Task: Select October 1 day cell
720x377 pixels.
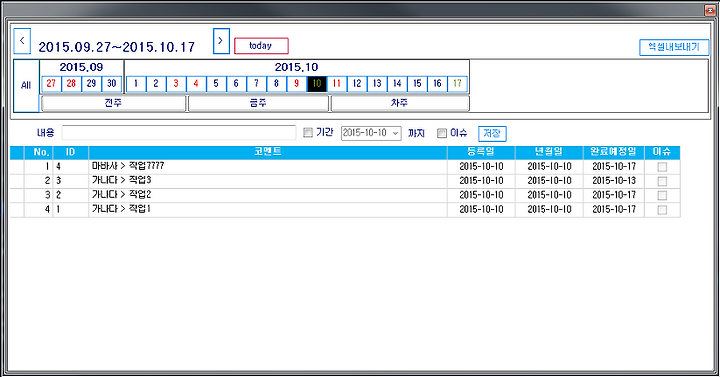Action: 135,84
